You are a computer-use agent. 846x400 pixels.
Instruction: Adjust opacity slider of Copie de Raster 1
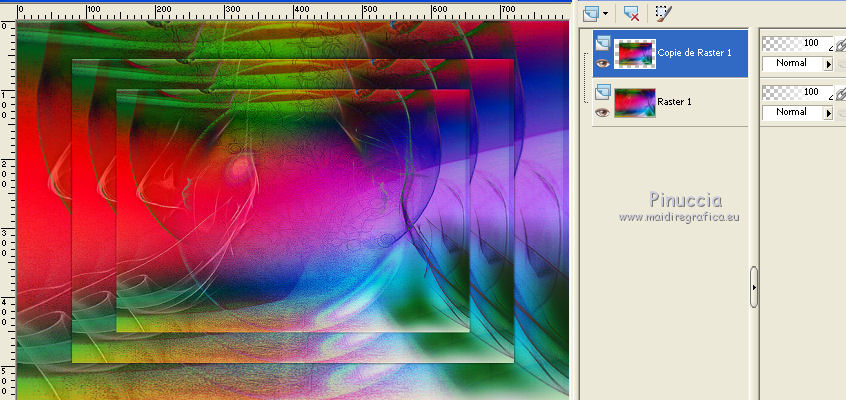click(x=797, y=43)
